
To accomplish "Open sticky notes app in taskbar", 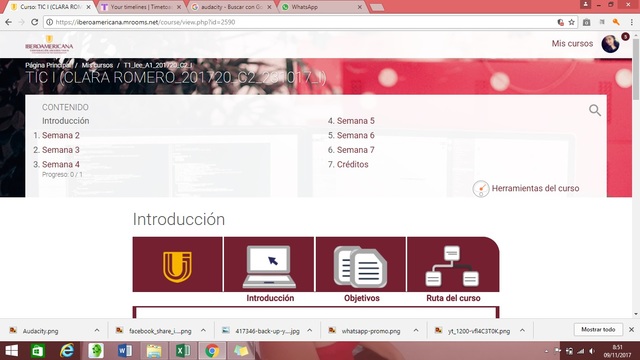I will (x=241, y=351).
